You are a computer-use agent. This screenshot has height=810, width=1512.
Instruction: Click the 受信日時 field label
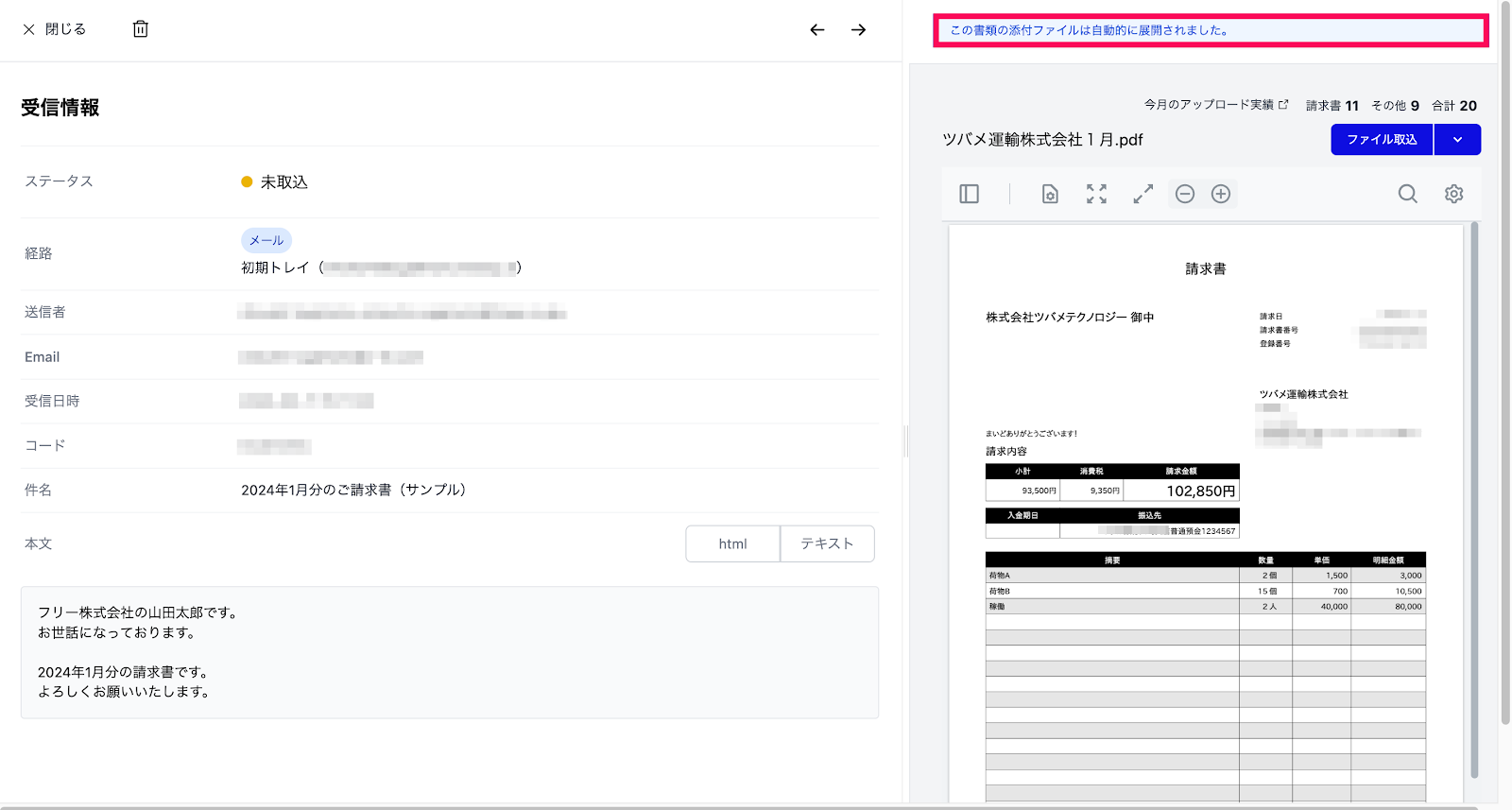point(52,401)
